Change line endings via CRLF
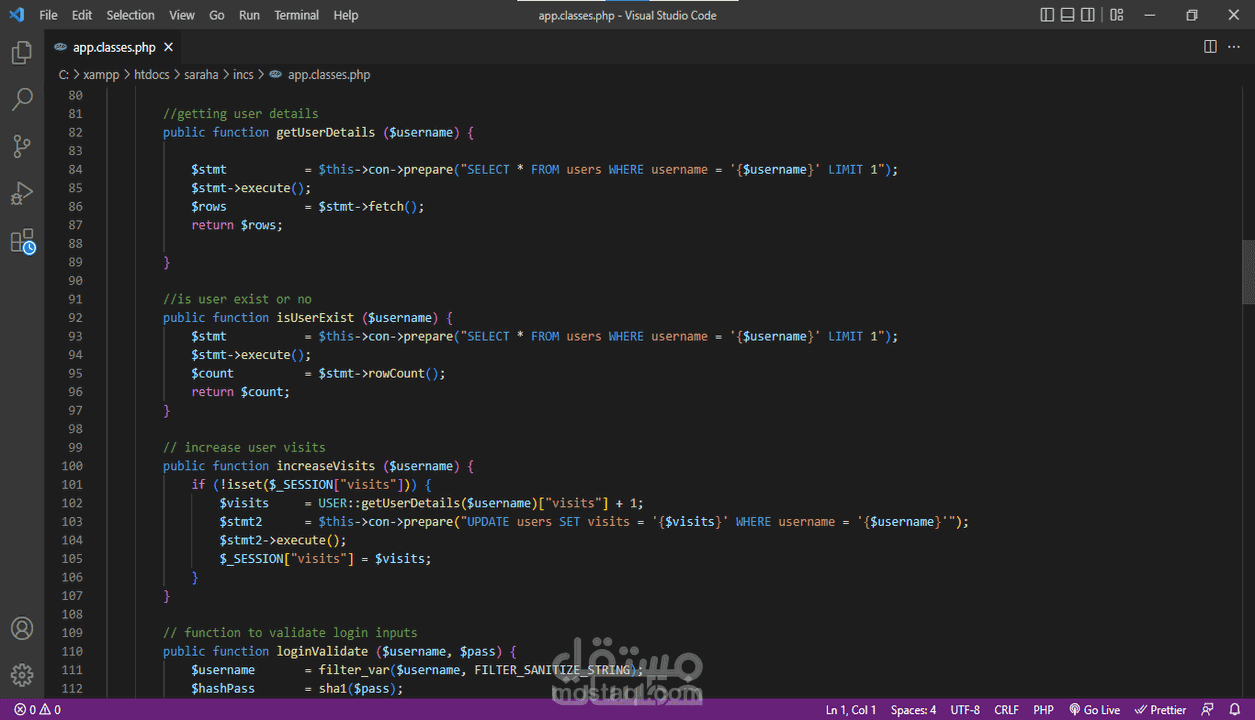Image resolution: width=1255 pixels, height=720 pixels. coord(1007,710)
